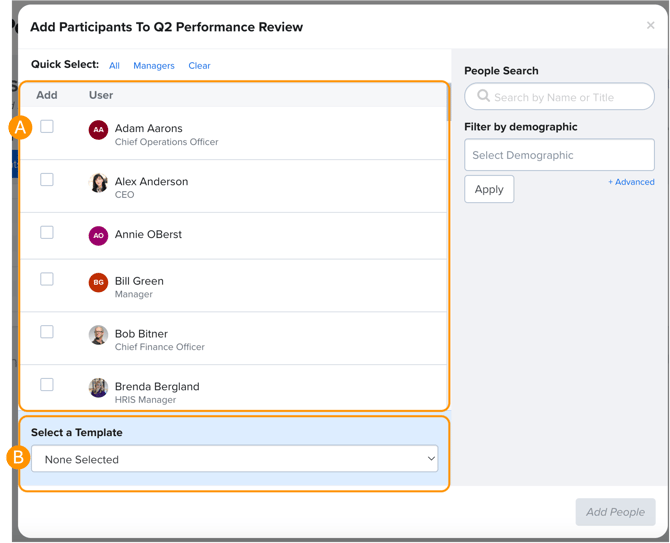670x543 pixels.
Task: Click the magnifier icon in People Search
Action: tap(483, 97)
